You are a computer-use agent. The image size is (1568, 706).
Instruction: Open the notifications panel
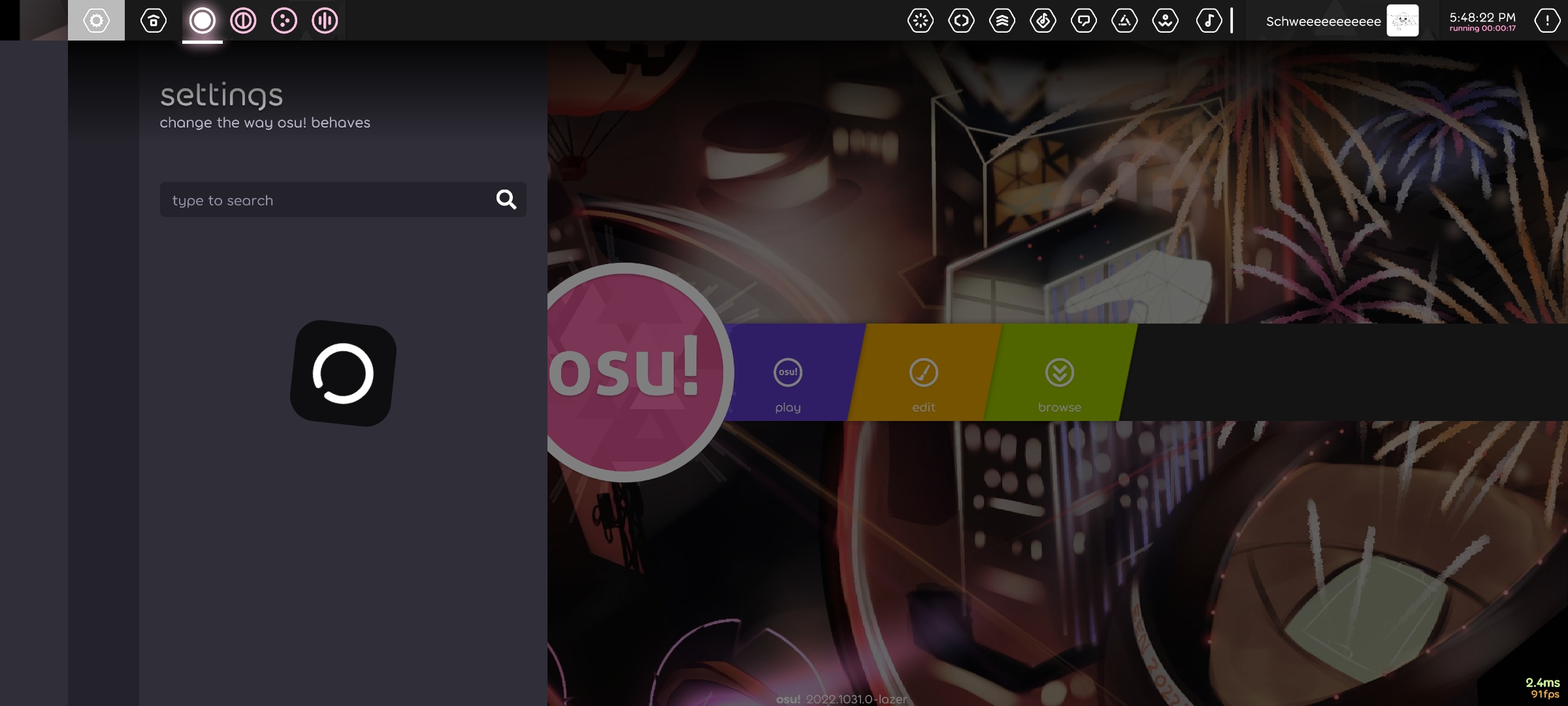[1546, 20]
